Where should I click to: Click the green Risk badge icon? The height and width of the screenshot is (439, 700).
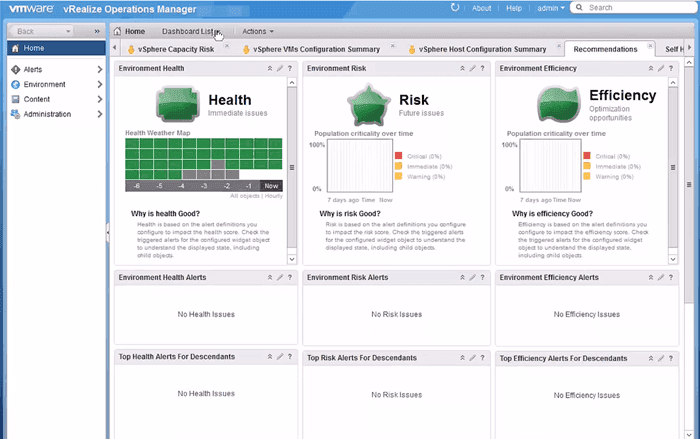pyautogui.click(x=368, y=105)
